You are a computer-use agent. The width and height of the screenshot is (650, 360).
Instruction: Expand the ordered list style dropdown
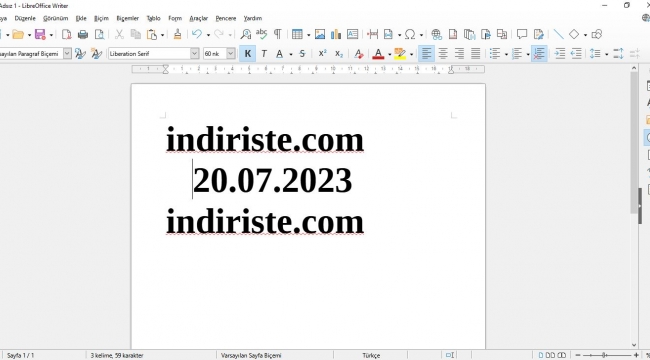point(528,54)
